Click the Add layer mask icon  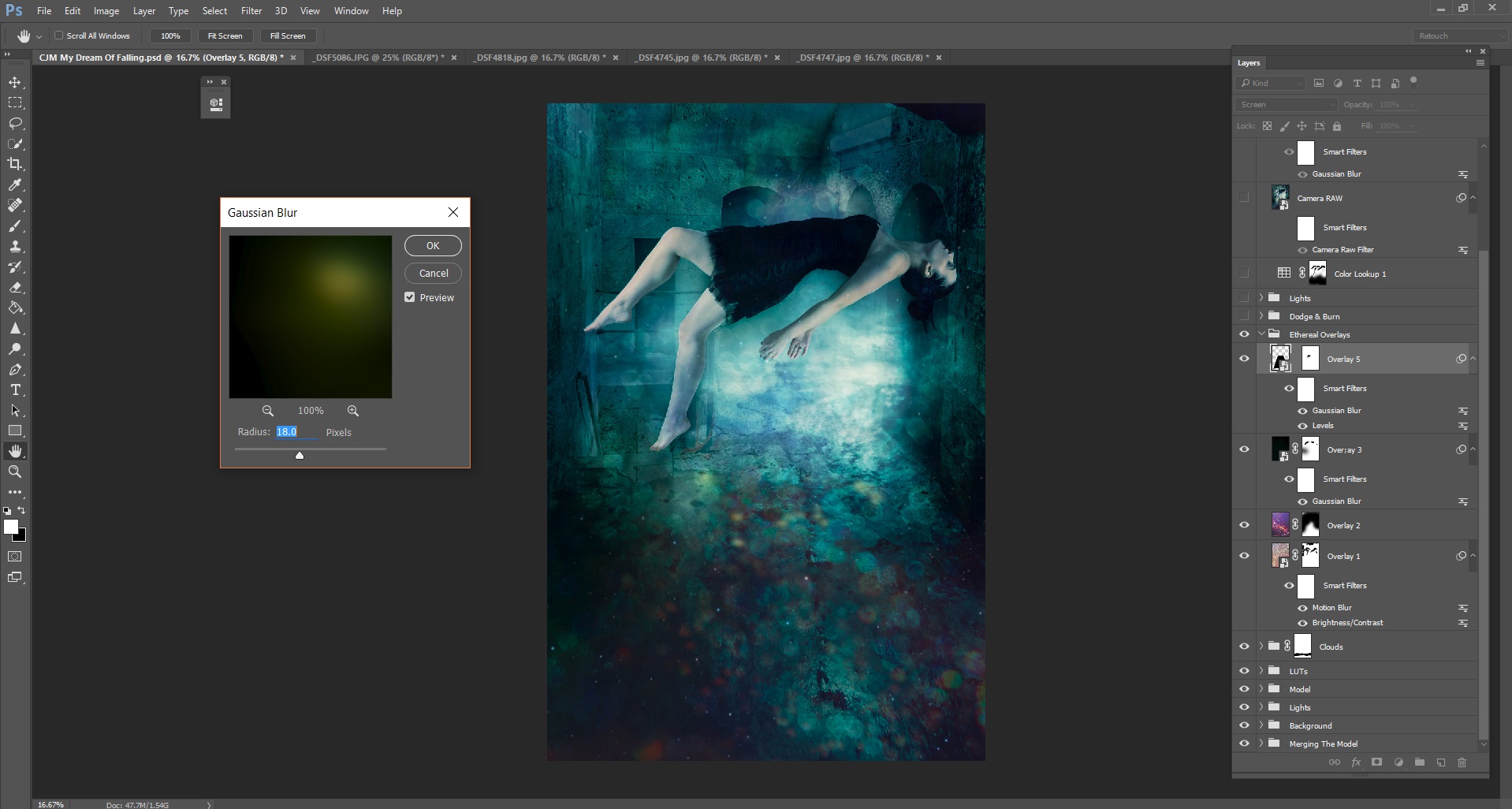[x=1376, y=762]
